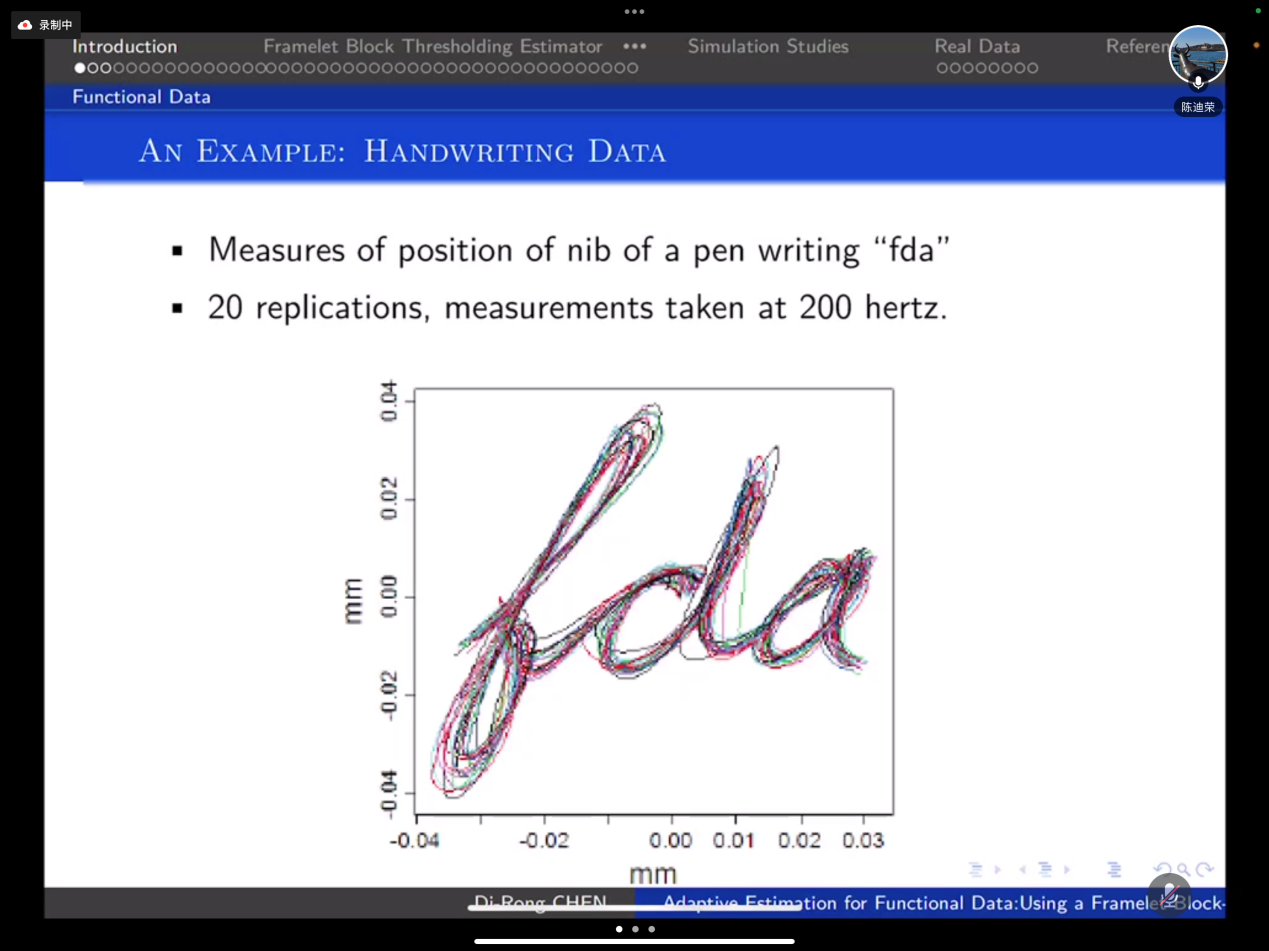Open the presenter's profile avatar
The height and width of the screenshot is (951, 1269).
click(1197, 55)
